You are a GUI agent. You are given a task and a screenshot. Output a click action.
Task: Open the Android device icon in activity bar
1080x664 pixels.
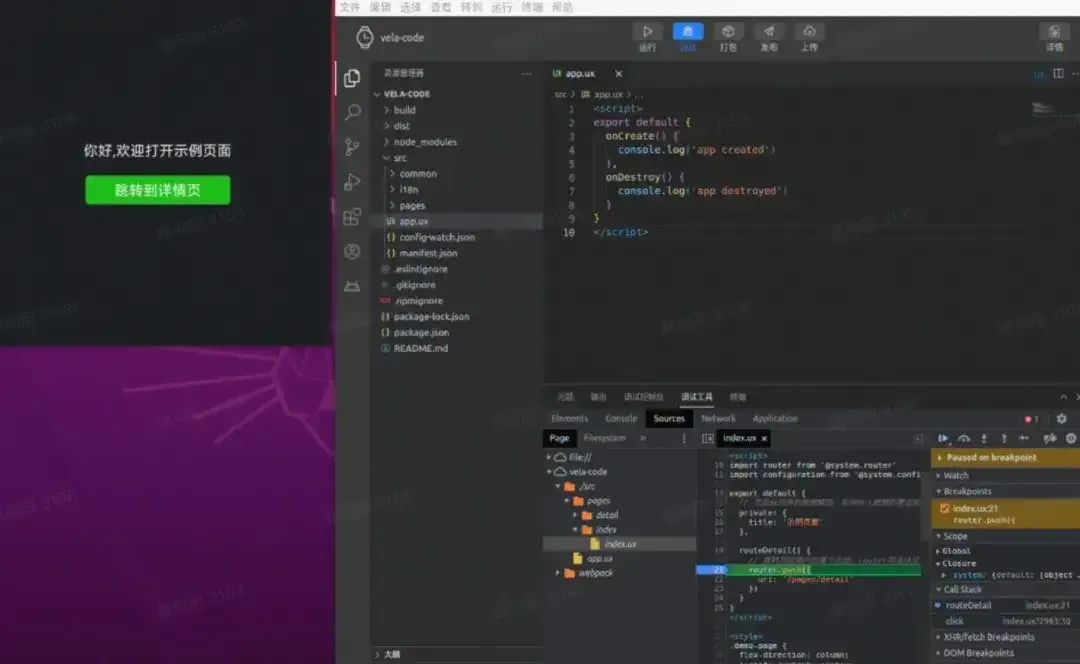pos(352,287)
